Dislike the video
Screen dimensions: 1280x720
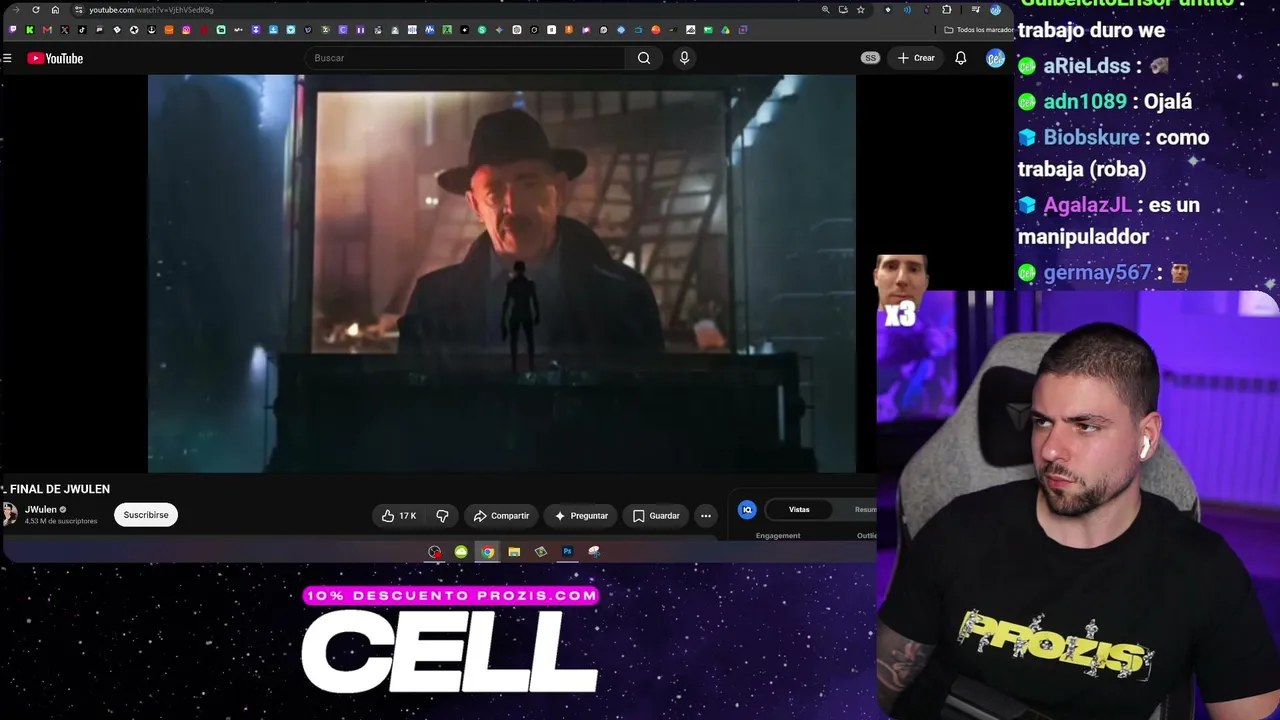pos(442,516)
